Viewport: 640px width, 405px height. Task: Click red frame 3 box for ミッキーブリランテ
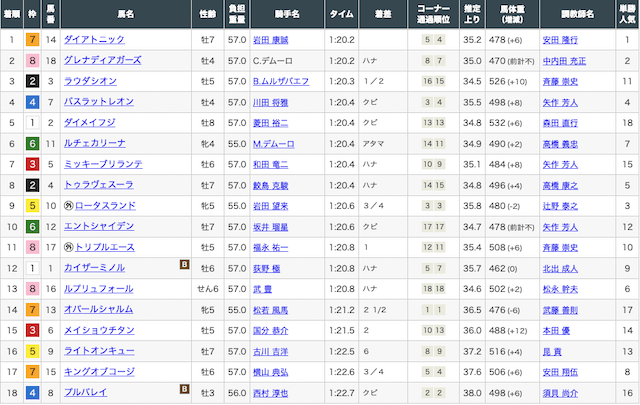pos(32,164)
